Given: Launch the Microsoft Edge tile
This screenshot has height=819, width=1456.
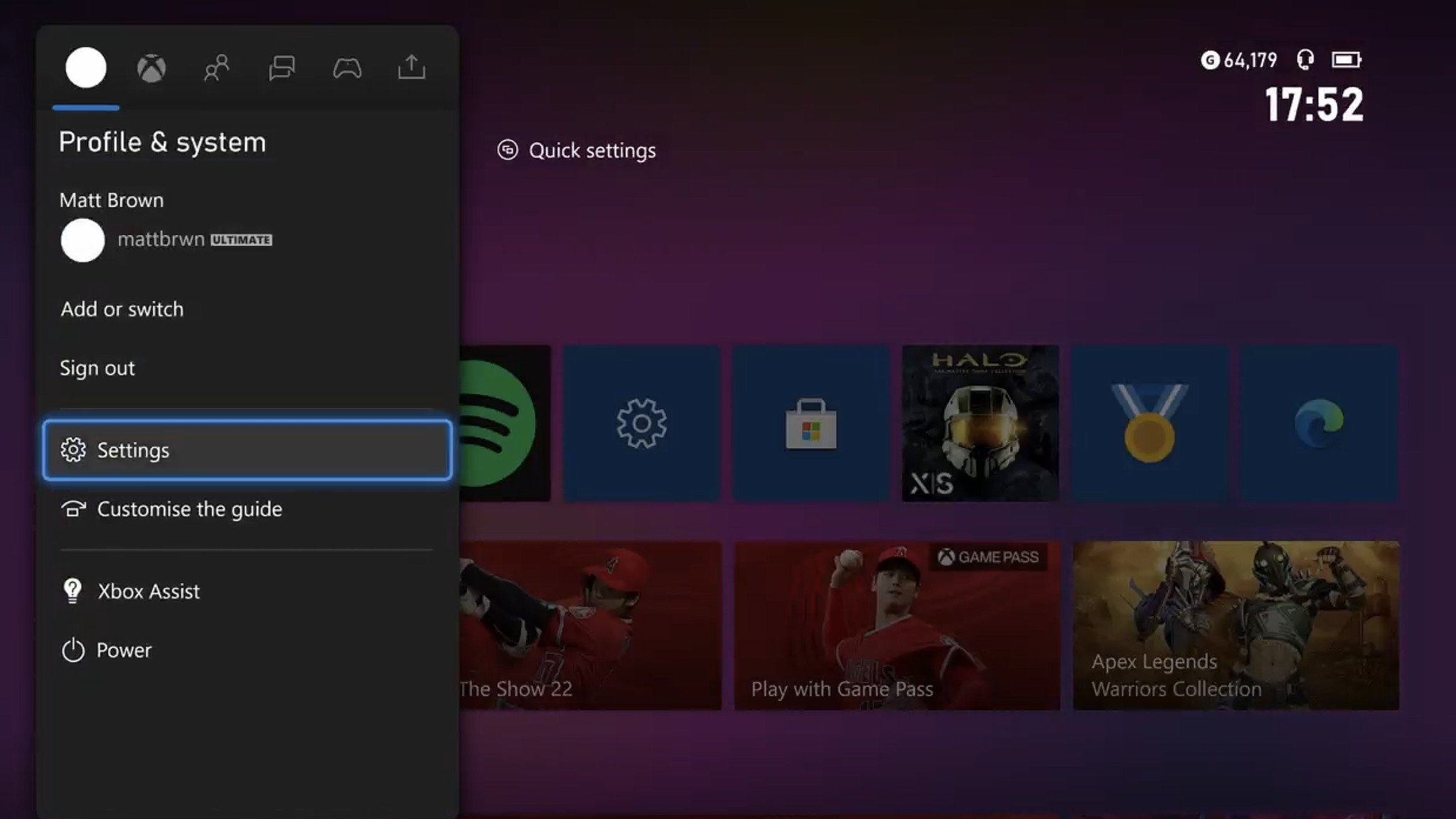Looking at the screenshot, I should [1319, 424].
